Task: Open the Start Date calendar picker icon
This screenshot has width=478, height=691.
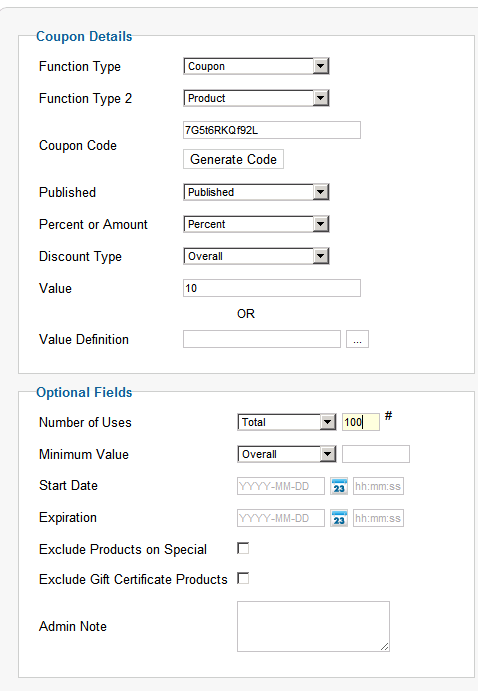Action: click(x=339, y=486)
